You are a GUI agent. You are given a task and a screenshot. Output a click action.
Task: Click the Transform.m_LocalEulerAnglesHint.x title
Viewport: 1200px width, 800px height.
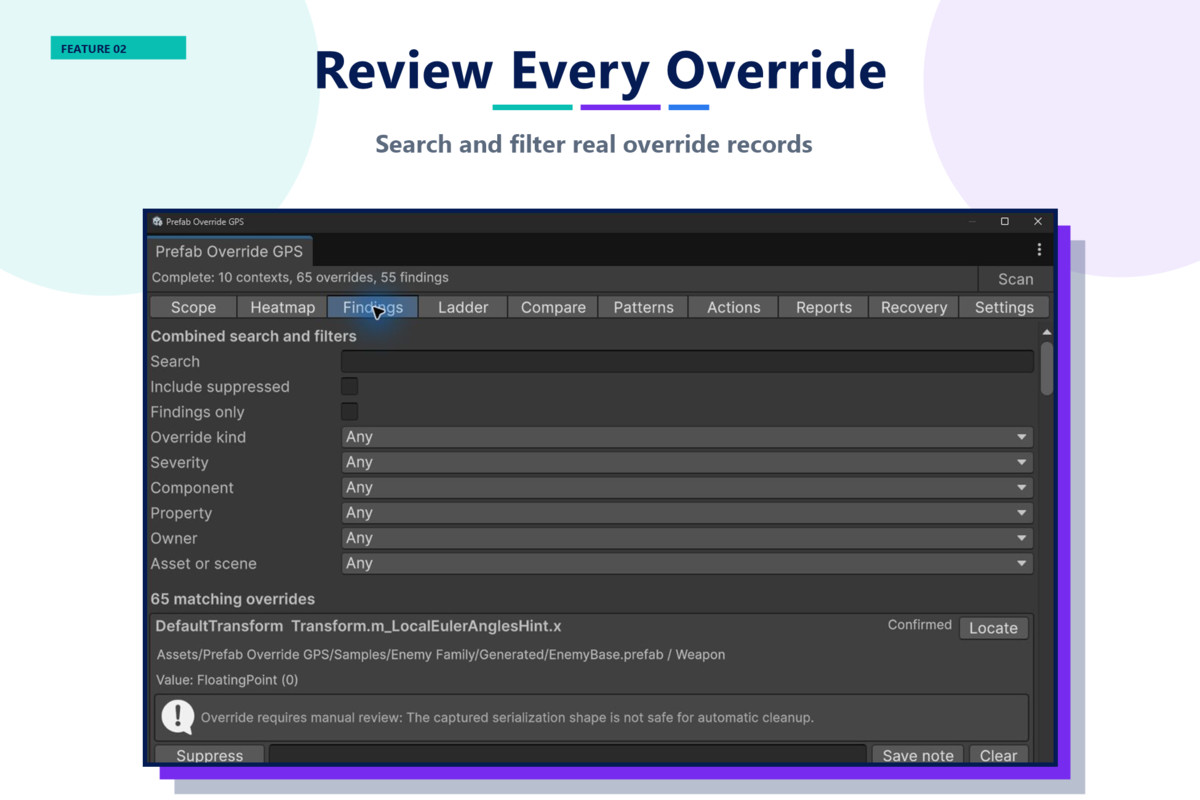426,626
